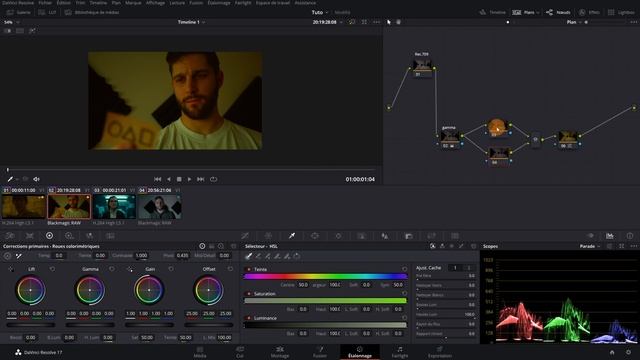Viewport: 640px width, 360px height.
Task: Stop playback in the viewer
Action: (x=179, y=179)
